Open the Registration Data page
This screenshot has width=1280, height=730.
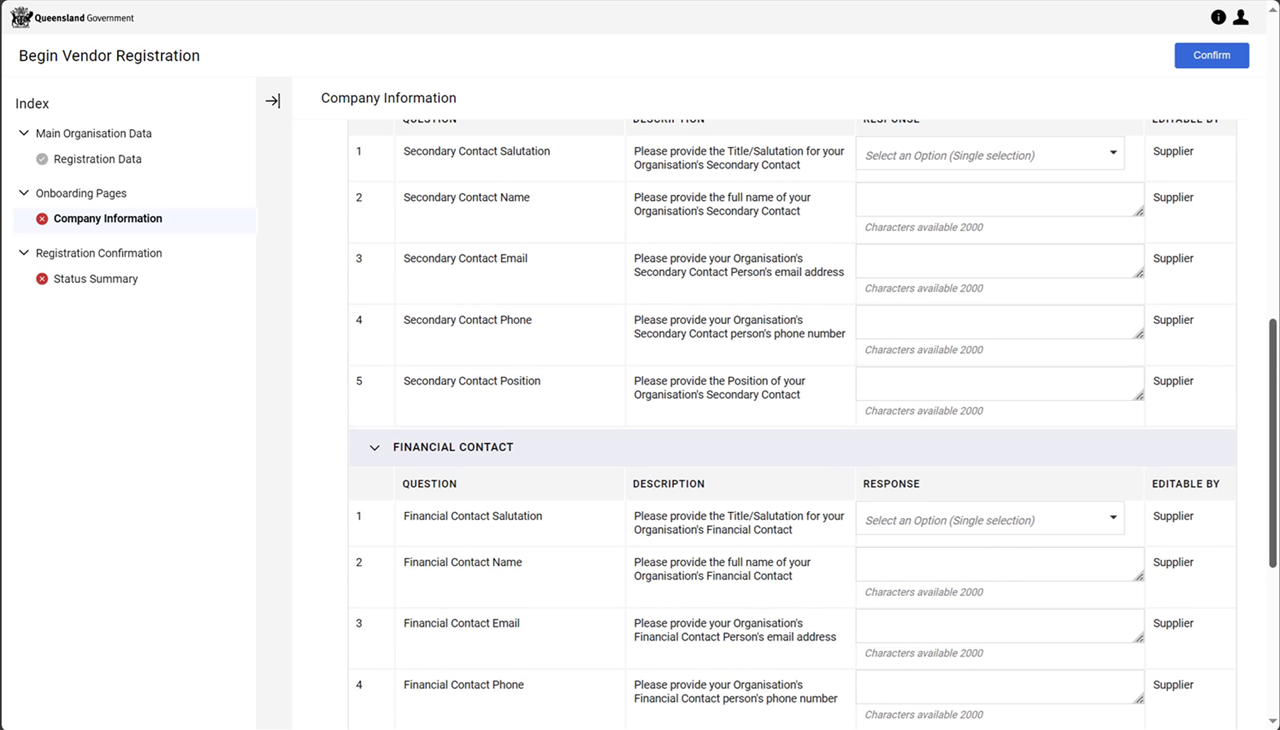pos(97,159)
